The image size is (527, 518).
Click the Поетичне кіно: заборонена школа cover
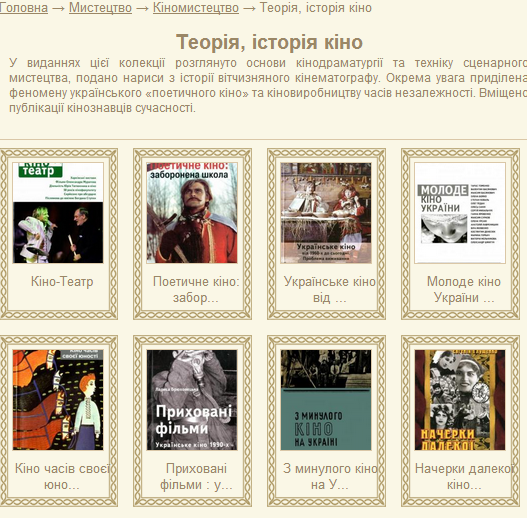192,213
